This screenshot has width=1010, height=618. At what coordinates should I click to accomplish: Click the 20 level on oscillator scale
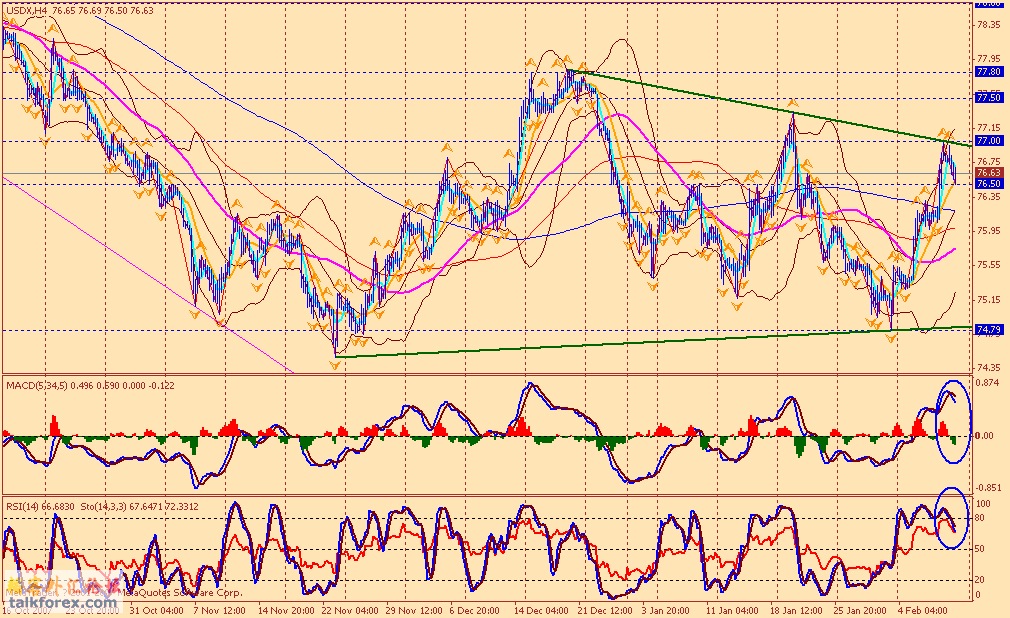click(980, 580)
